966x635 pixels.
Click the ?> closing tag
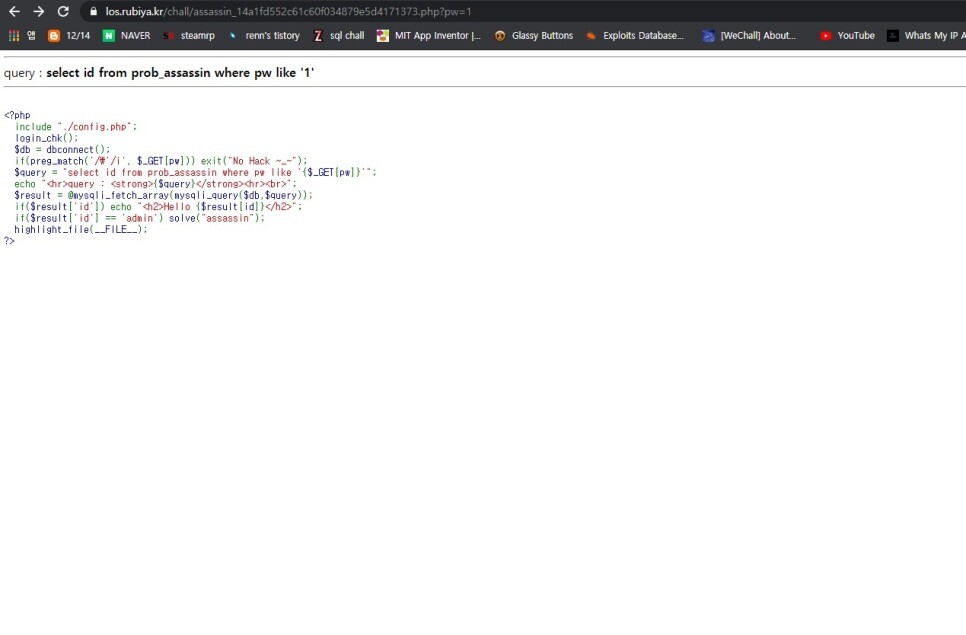click(x=9, y=241)
